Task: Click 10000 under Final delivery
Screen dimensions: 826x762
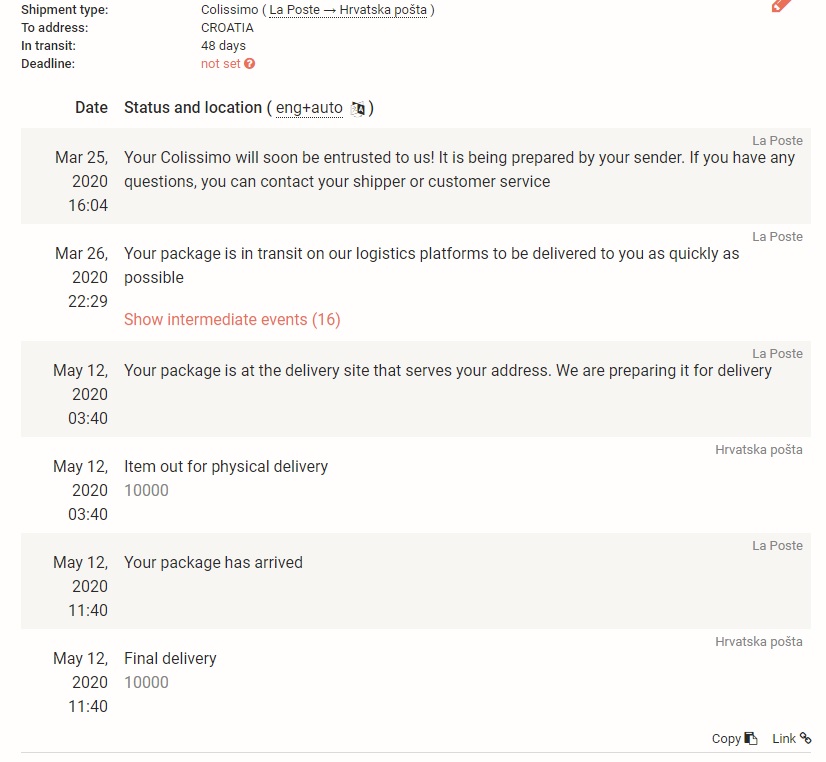Action: [146, 683]
